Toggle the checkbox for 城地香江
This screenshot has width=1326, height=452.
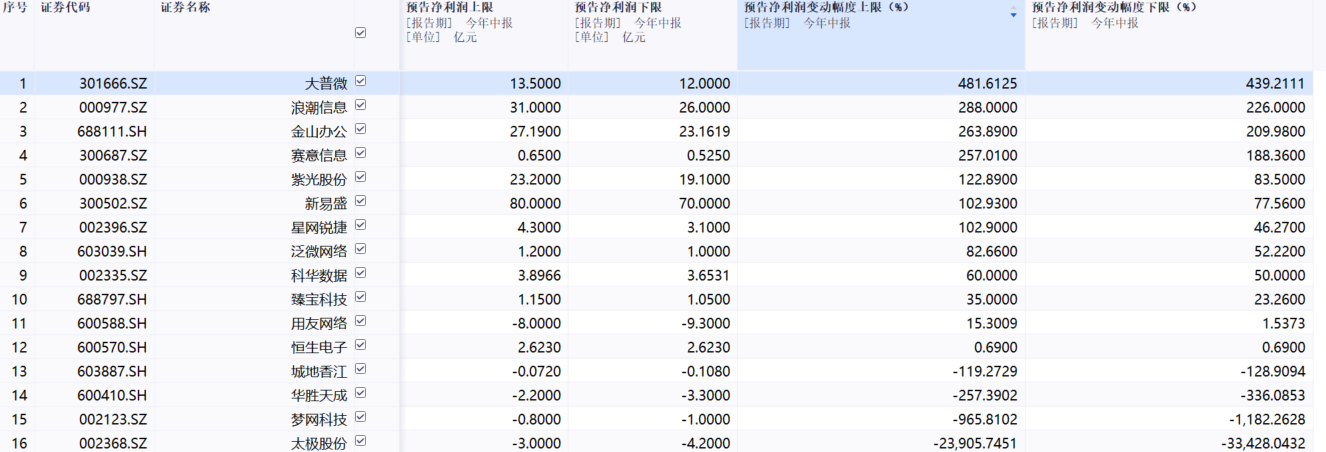(x=360, y=369)
